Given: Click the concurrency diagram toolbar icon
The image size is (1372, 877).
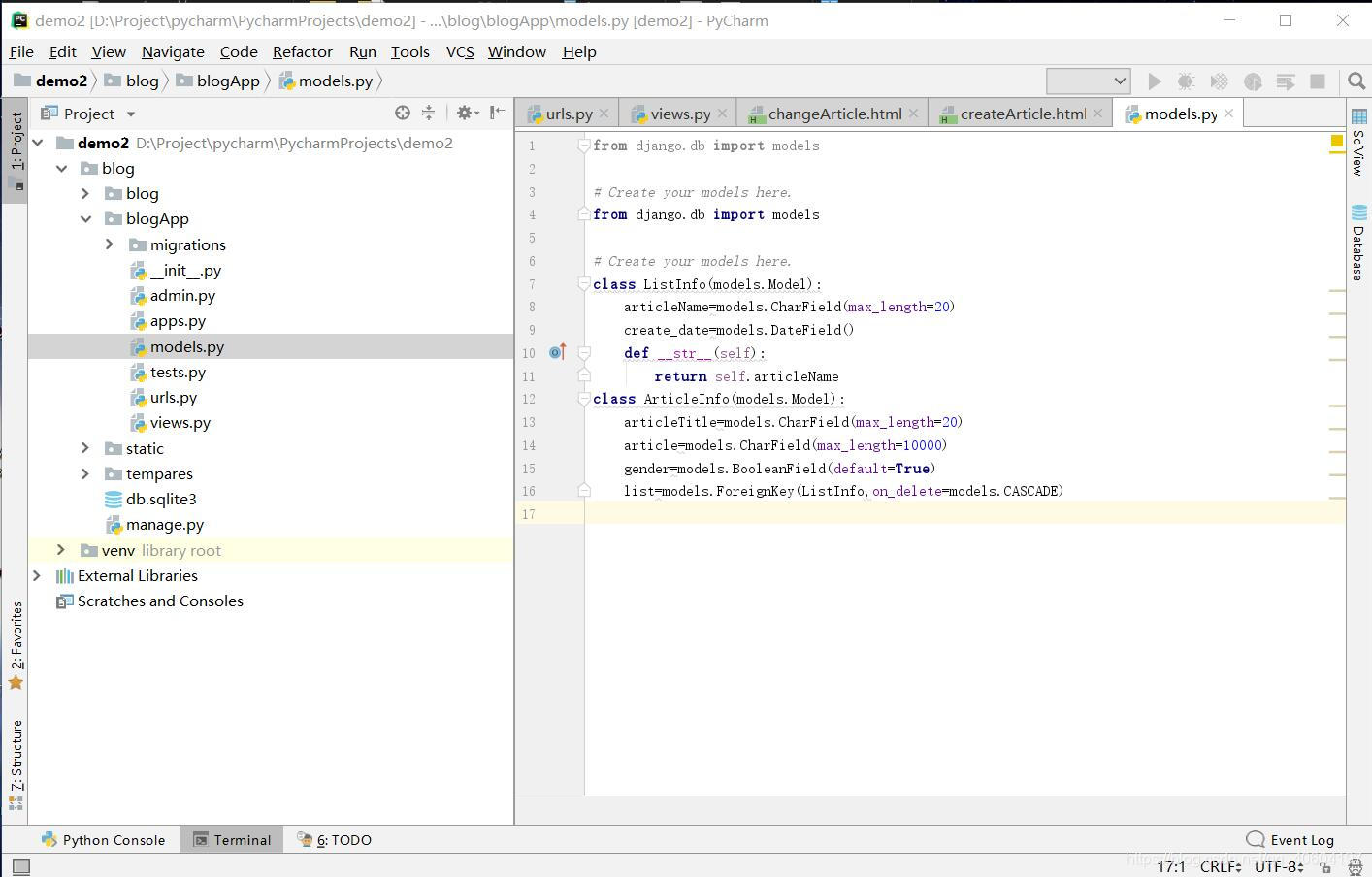Looking at the screenshot, I should point(1286,81).
